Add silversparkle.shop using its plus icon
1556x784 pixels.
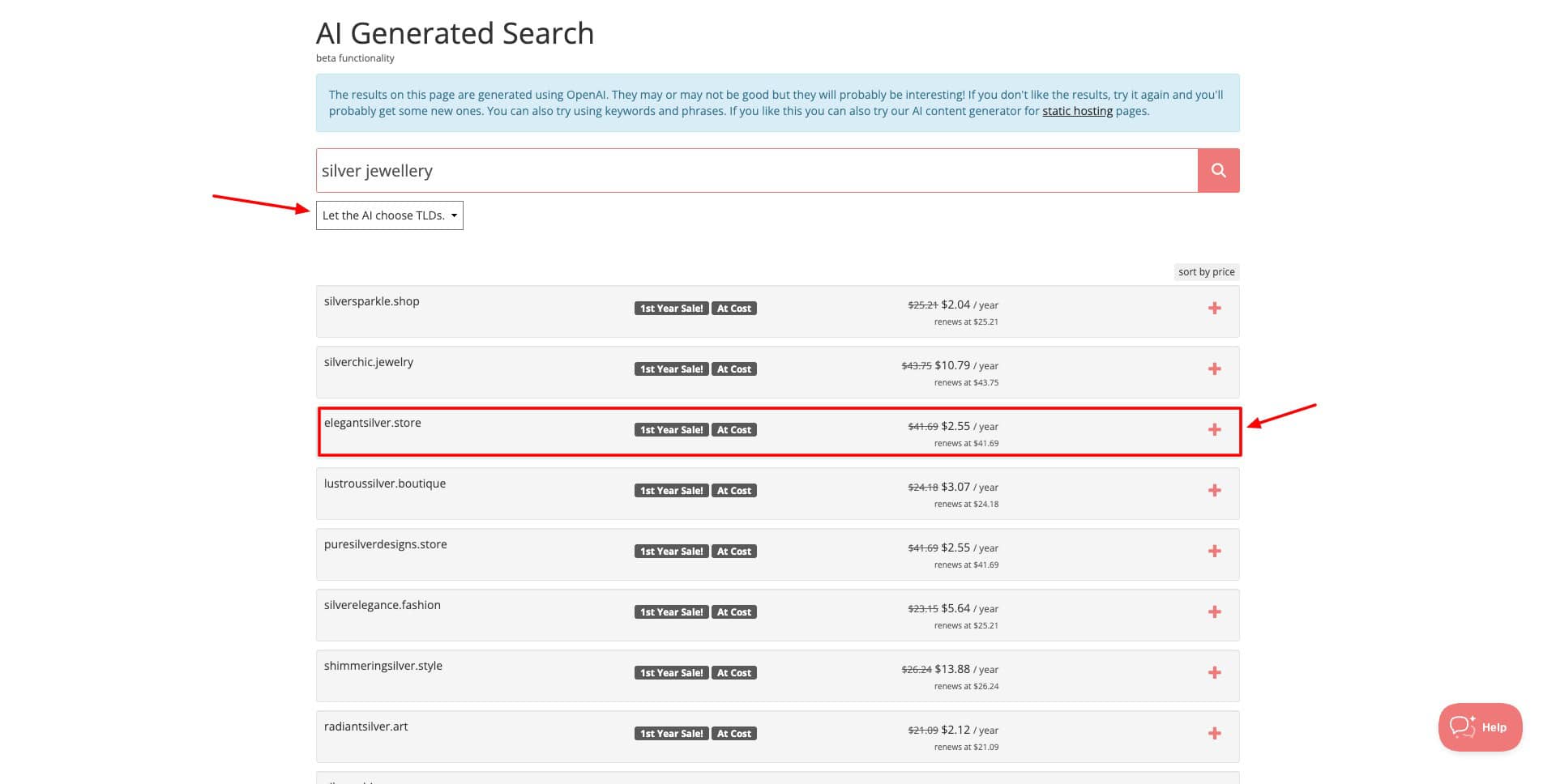[x=1214, y=308]
